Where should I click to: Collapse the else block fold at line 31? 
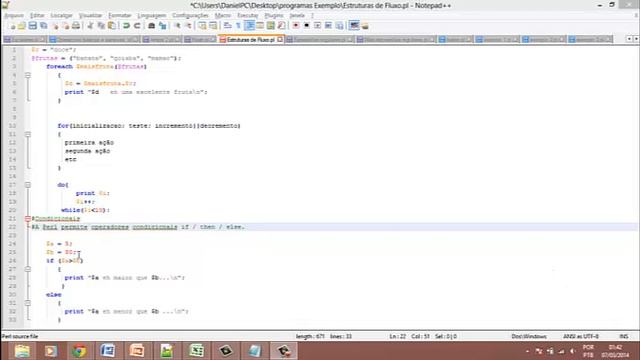click(28, 303)
